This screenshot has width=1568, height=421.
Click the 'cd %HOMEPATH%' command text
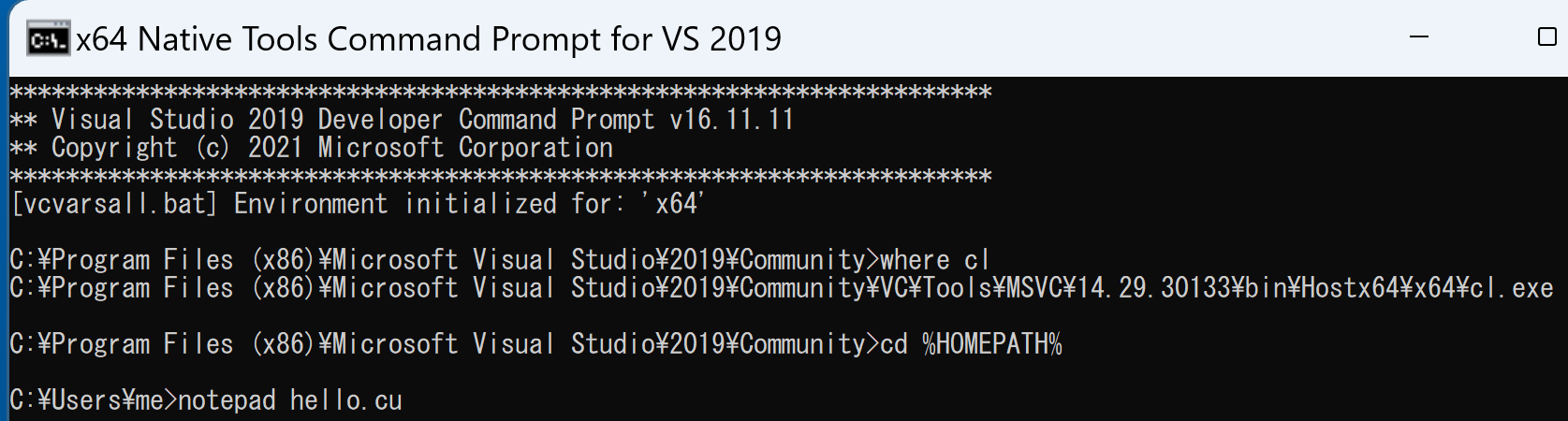click(971, 344)
